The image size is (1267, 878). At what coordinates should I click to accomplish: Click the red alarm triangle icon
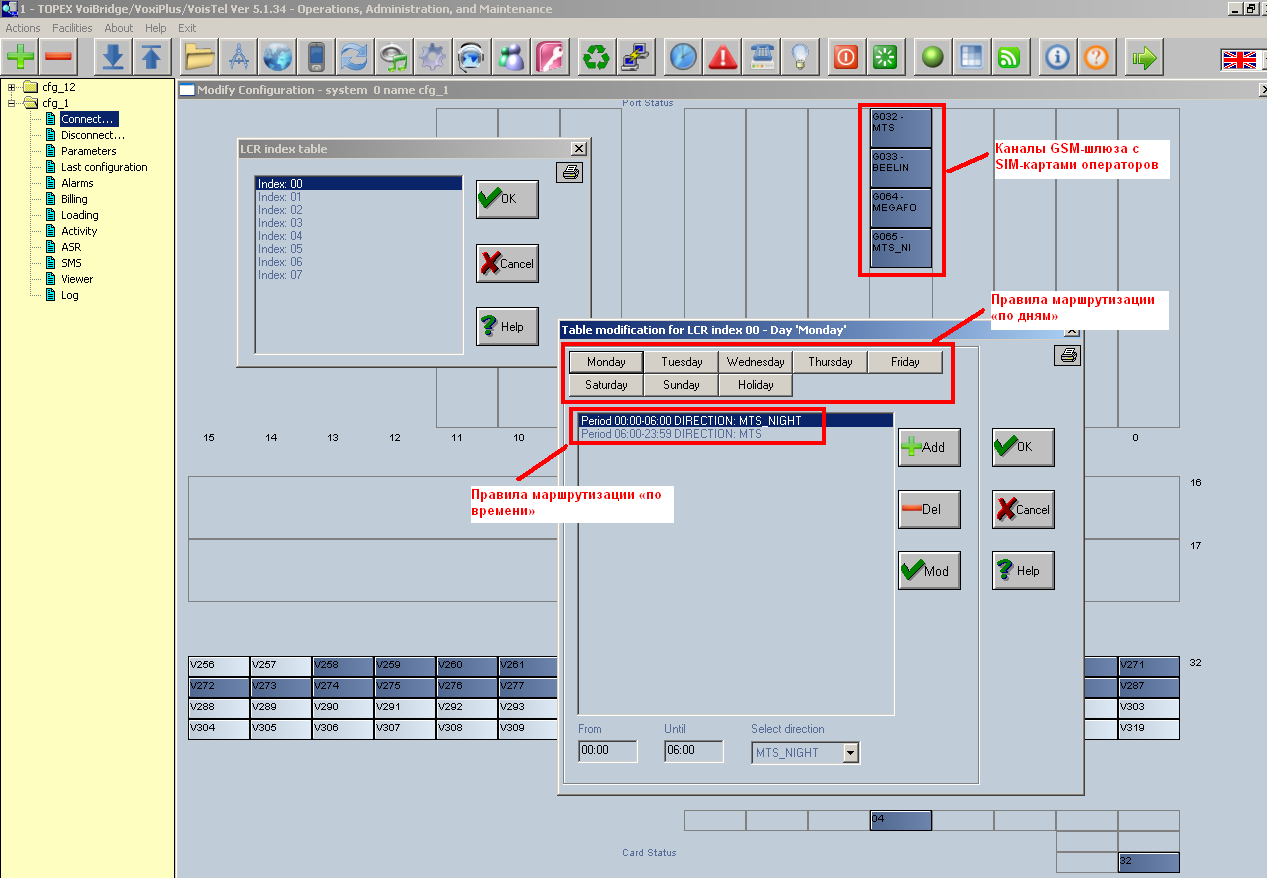click(x=722, y=58)
